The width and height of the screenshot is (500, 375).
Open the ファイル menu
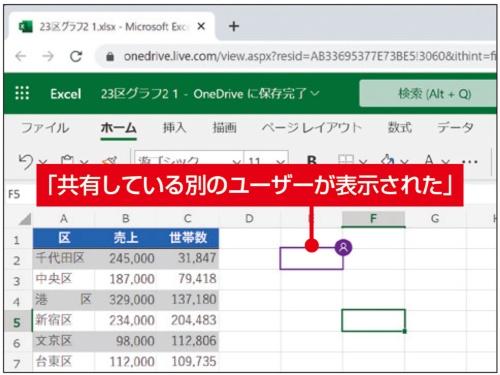click(x=45, y=128)
